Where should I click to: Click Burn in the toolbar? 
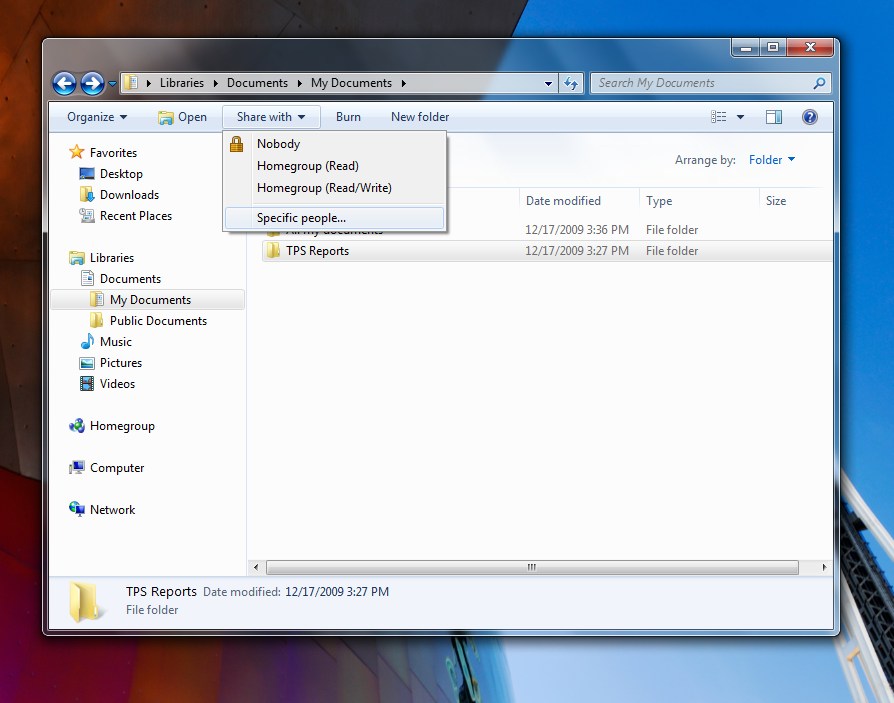348,117
